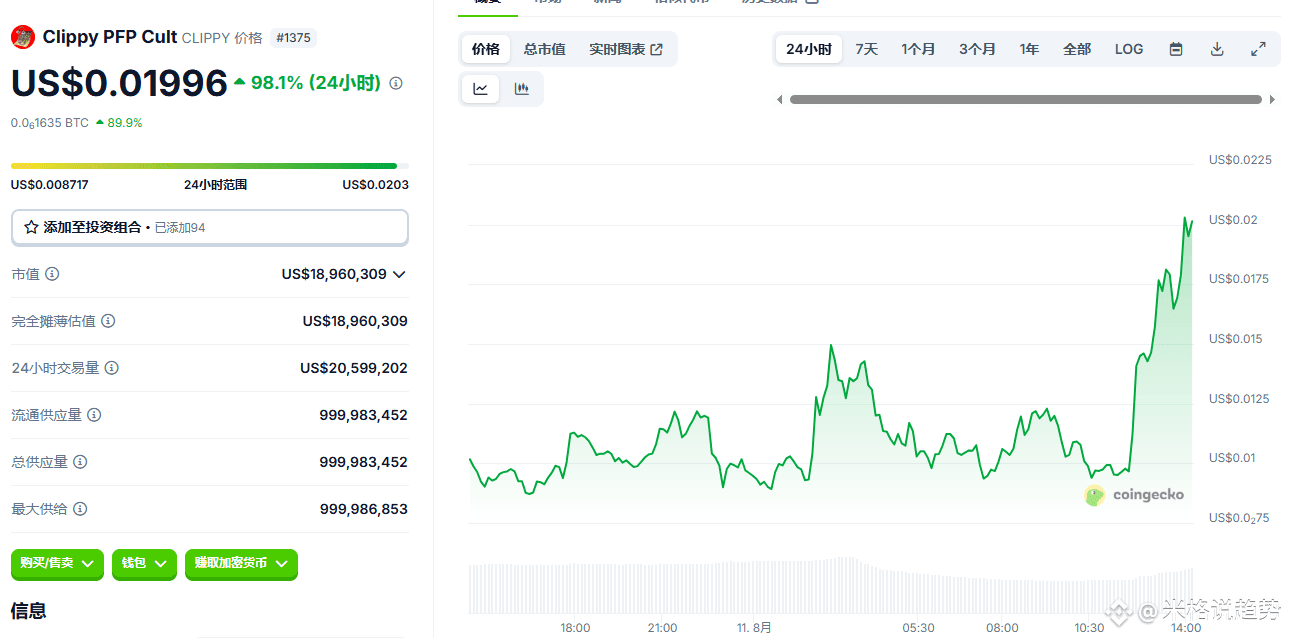Click the 18:00 x-axis label

tap(575, 628)
